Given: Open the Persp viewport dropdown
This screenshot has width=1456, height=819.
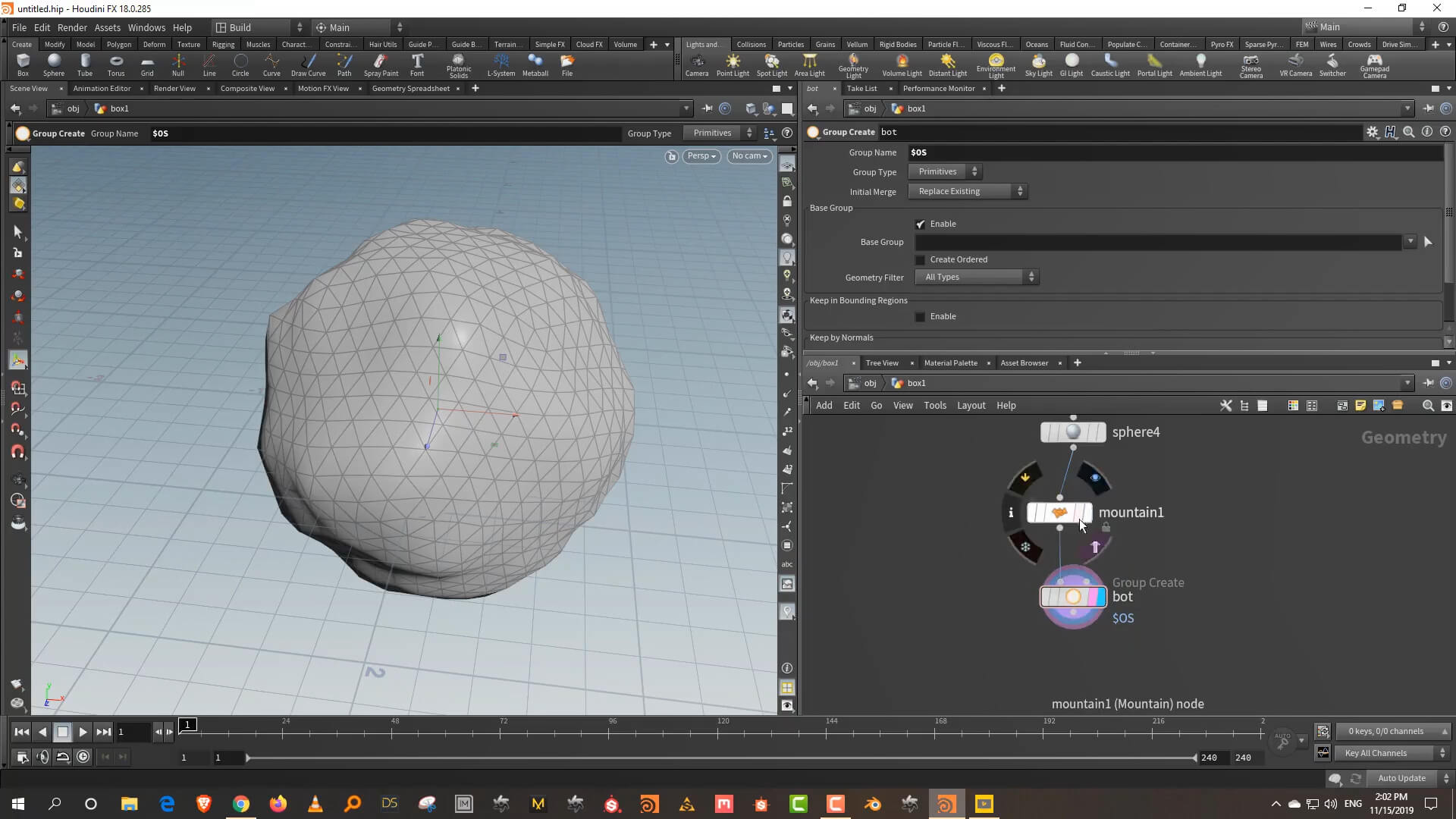Looking at the screenshot, I should click(701, 156).
